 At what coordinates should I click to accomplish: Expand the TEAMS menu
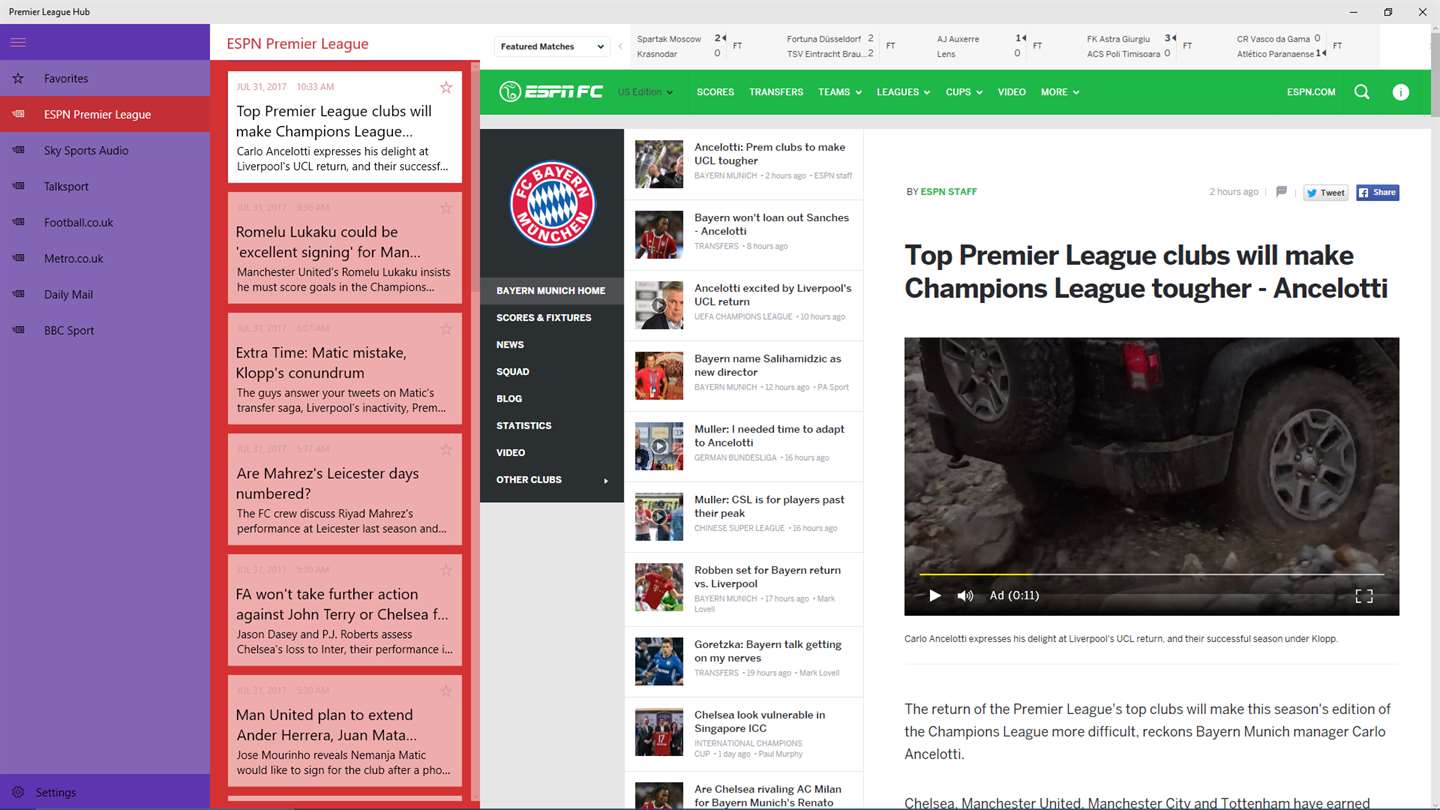pos(839,92)
